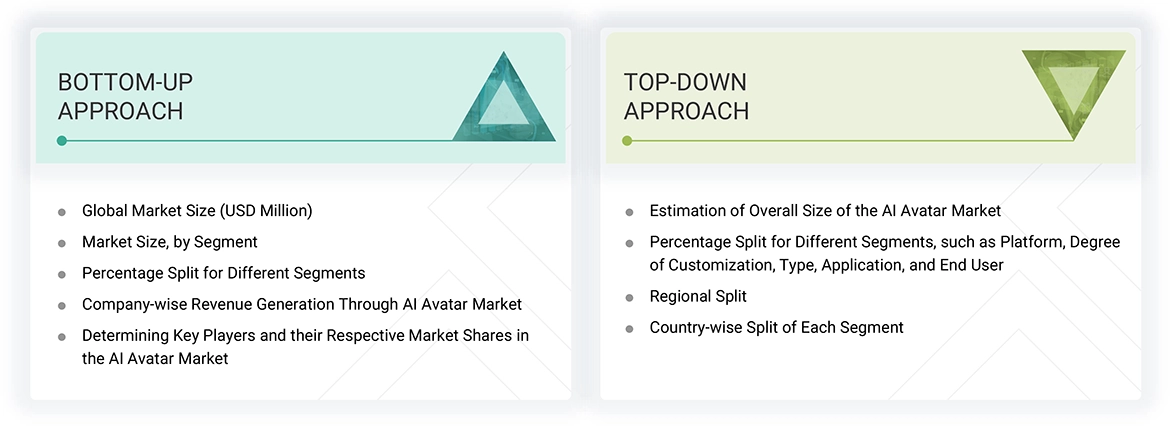Image resolution: width=1170 pixels, height=426 pixels.
Task: Click Market Size, by Segment text
Action: pyautogui.click(x=170, y=242)
